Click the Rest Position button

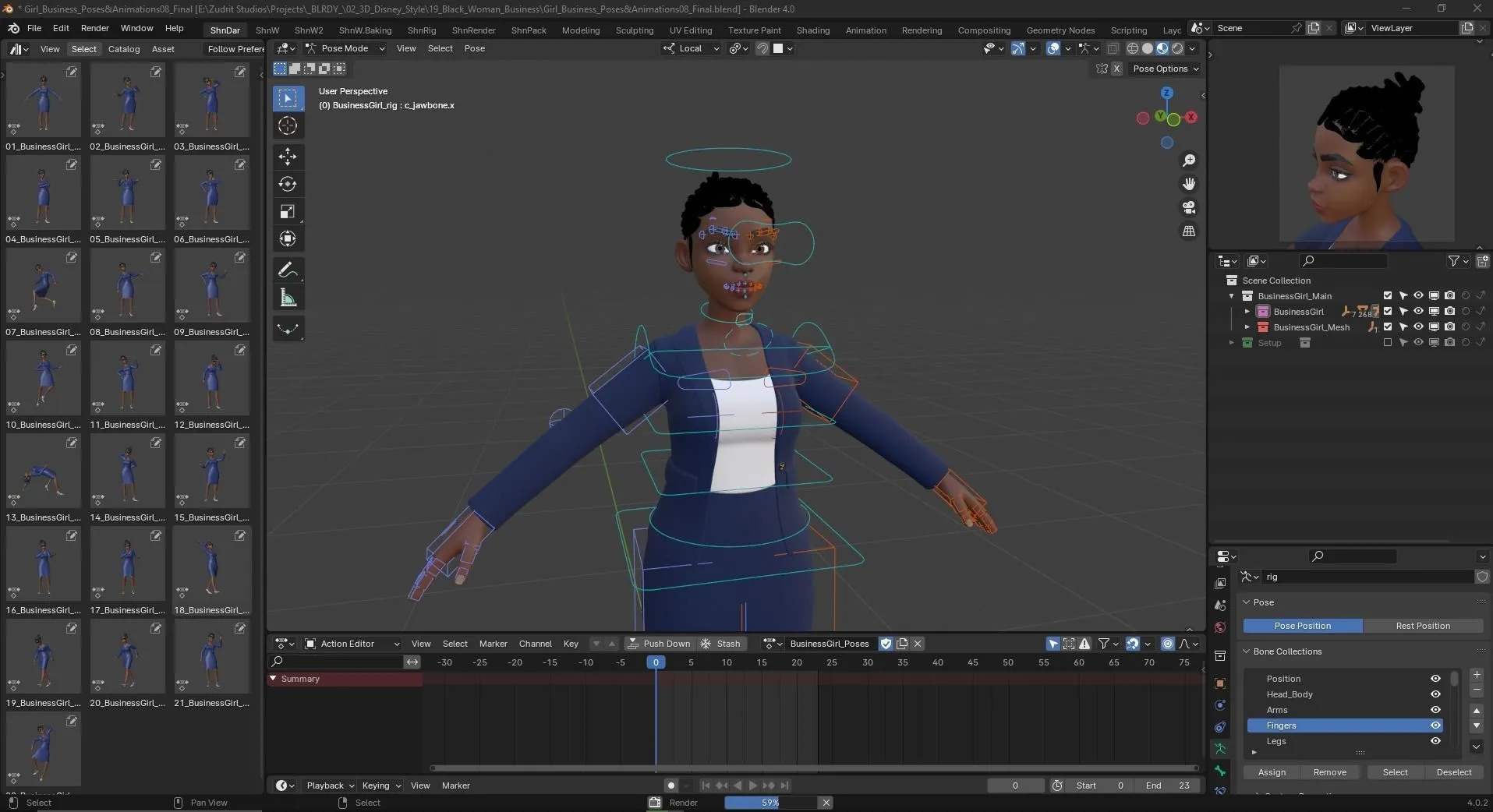click(1424, 626)
